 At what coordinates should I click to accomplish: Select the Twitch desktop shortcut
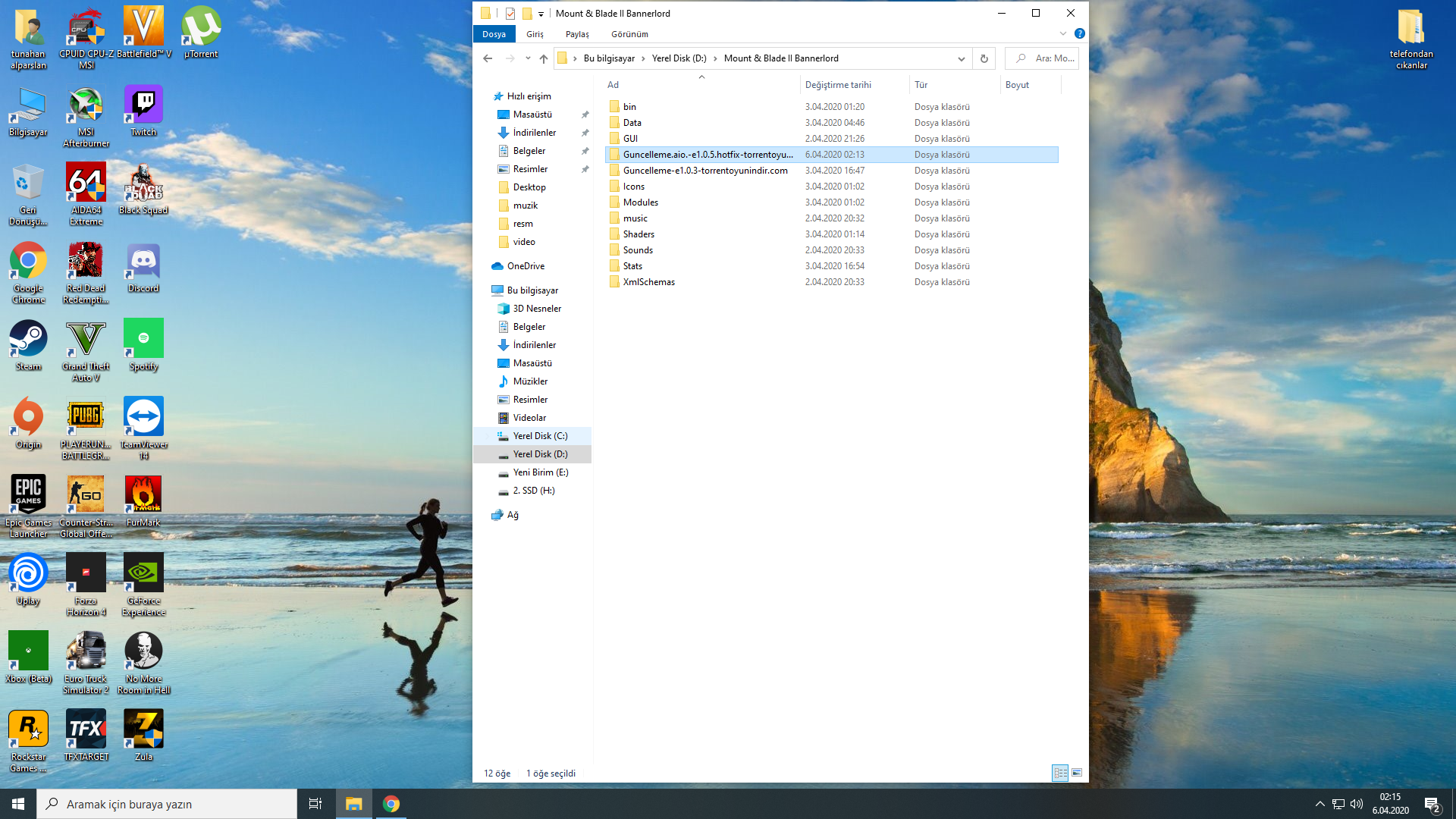[143, 110]
